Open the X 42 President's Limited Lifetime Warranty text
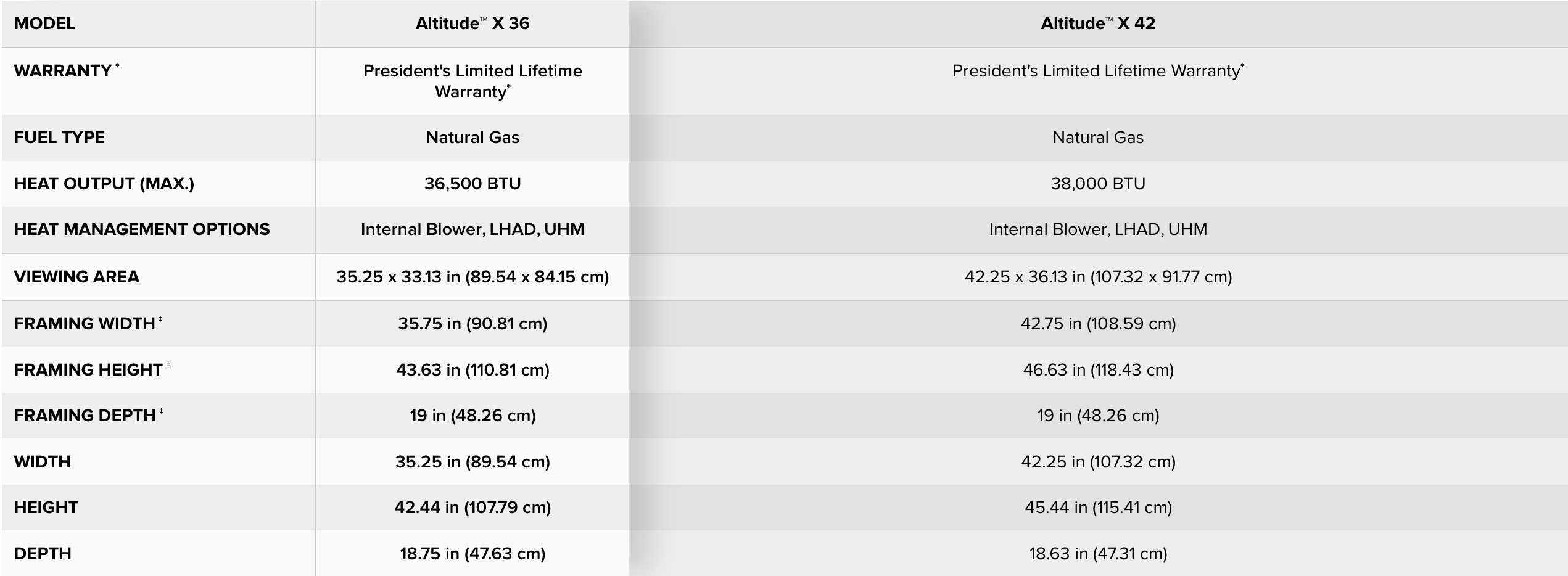The width and height of the screenshot is (1568, 576). tap(1098, 71)
